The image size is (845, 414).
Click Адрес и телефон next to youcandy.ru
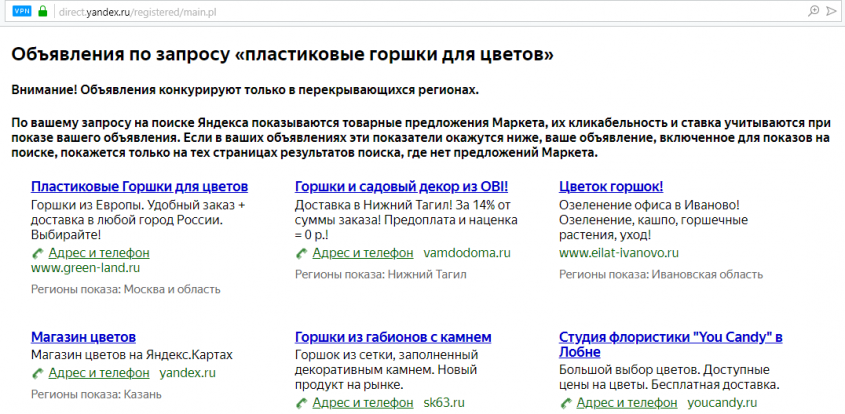(x=627, y=403)
